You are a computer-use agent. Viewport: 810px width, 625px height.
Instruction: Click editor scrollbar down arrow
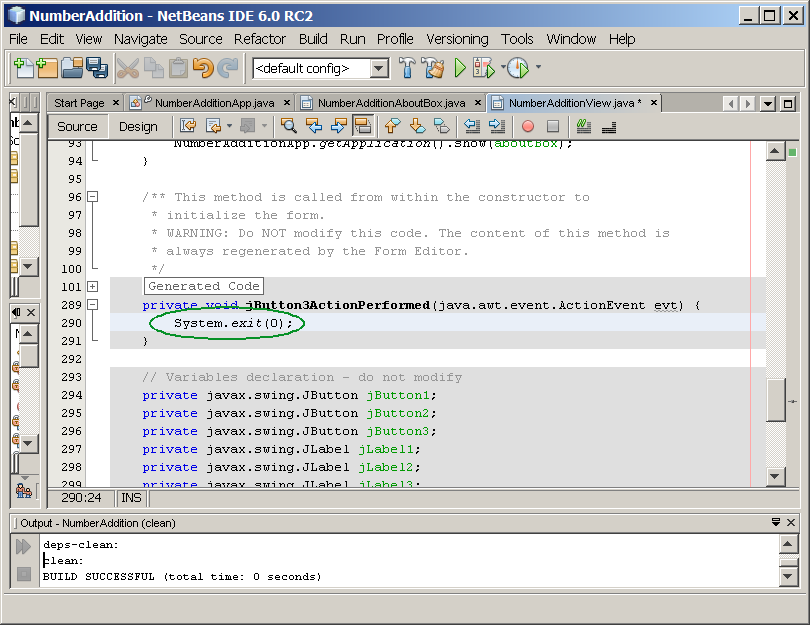tap(776, 476)
